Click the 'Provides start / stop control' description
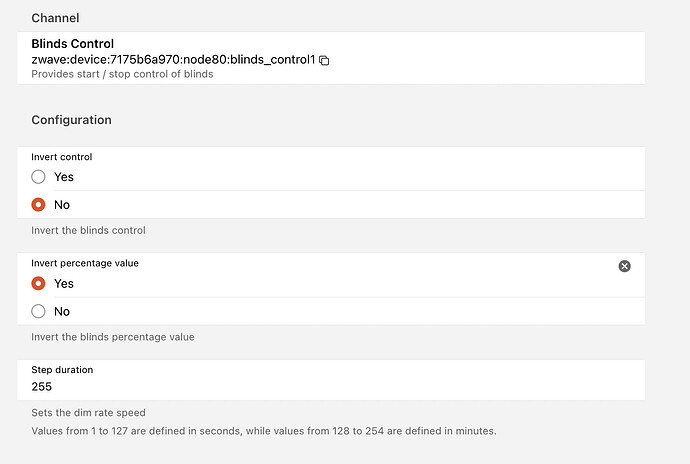Viewport: 690px width, 464px height. point(122,74)
